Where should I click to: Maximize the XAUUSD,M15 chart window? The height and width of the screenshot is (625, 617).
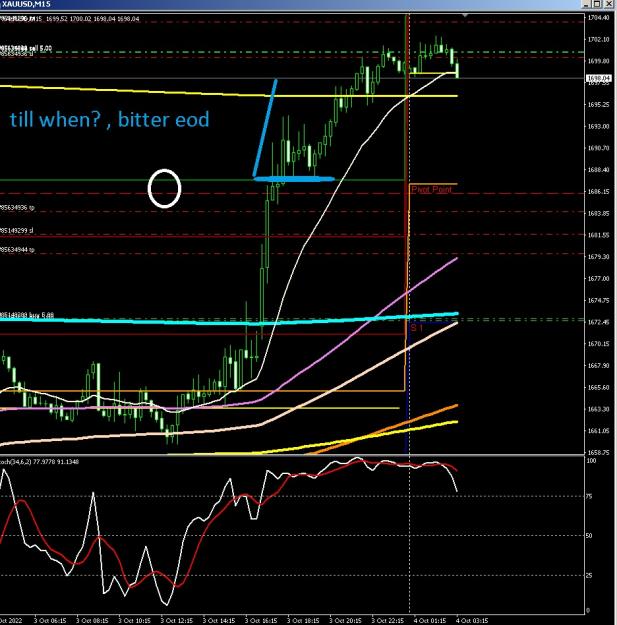pos(597,4)
